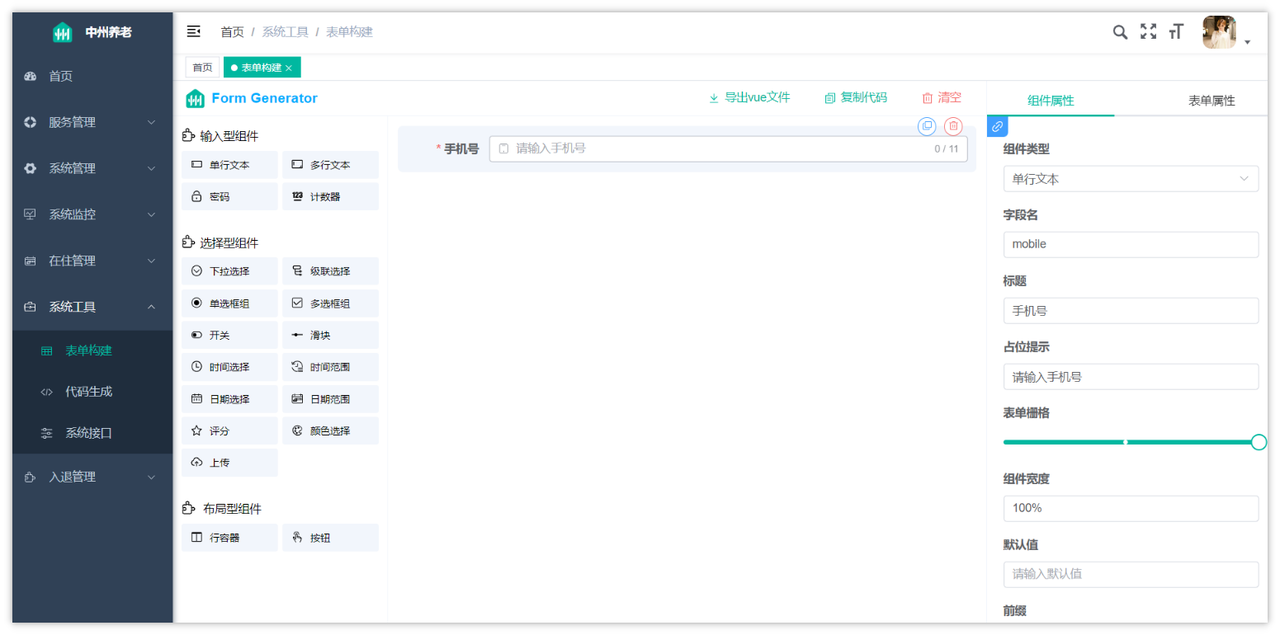
Task: Add a 颜色选择 color picker component
Action: pos(330,431)
